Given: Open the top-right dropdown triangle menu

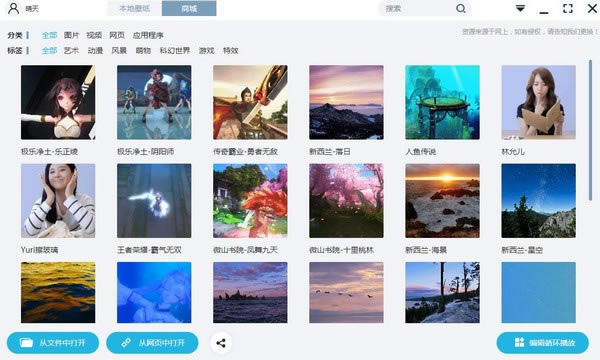Looking at the screenshot, I should pyautogui.click(x=520, y=8).
